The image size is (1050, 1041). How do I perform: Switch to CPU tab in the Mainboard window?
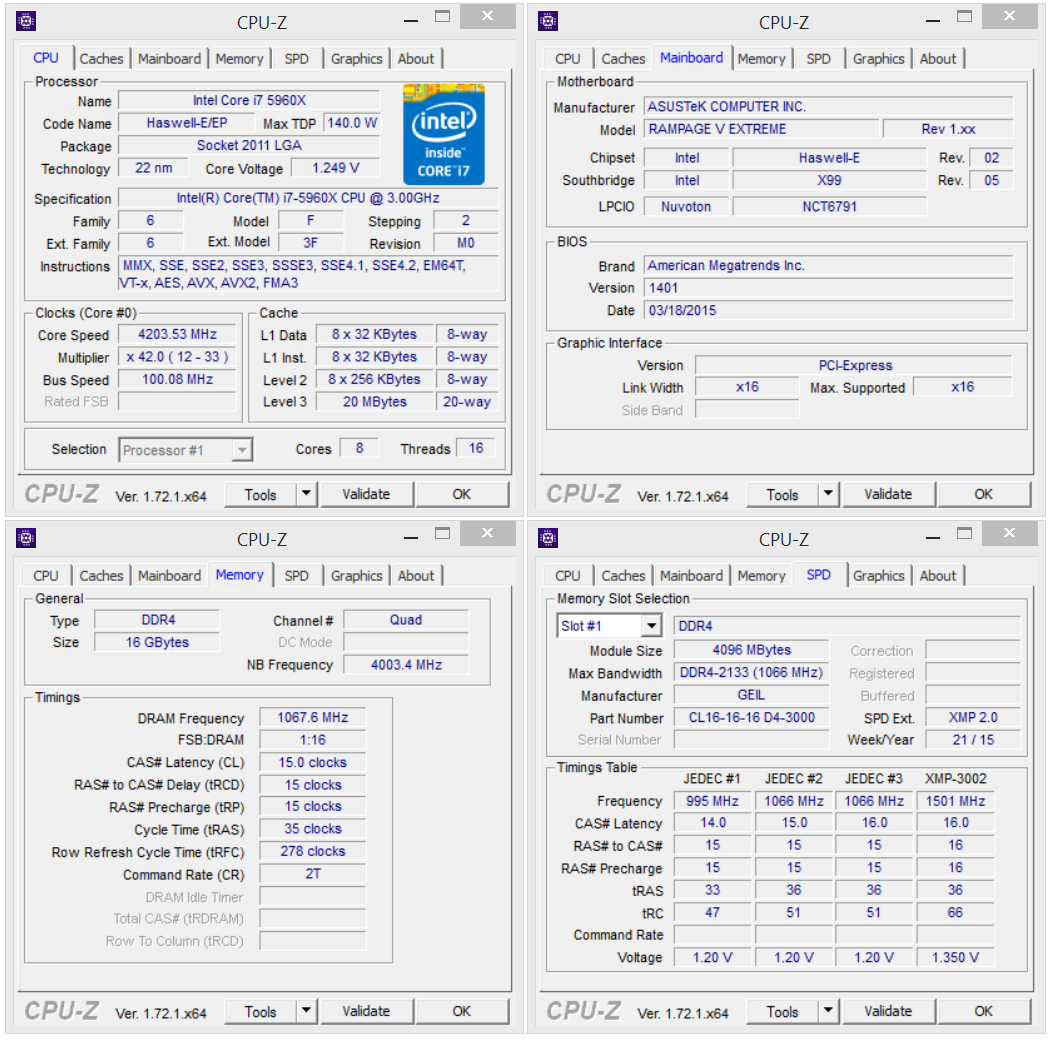567,59
